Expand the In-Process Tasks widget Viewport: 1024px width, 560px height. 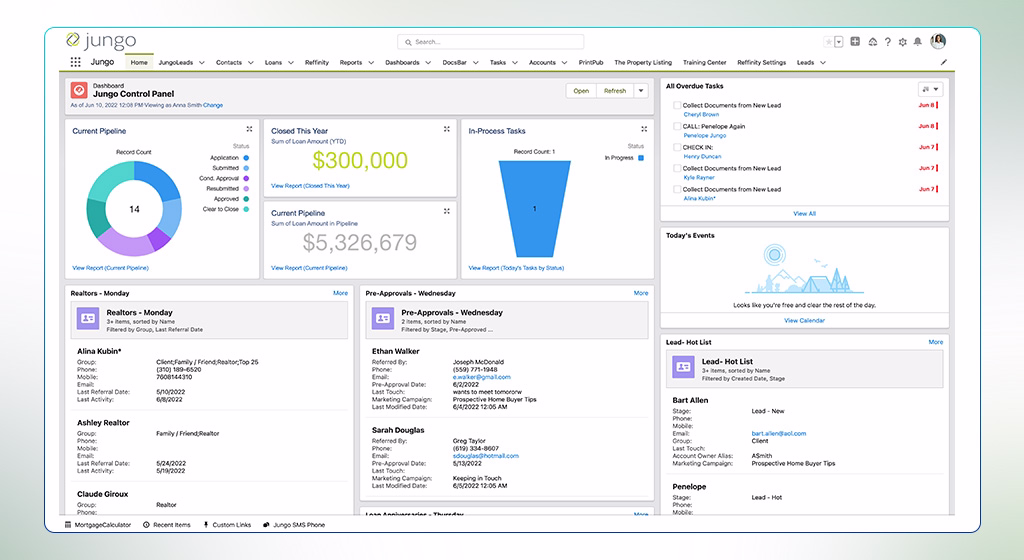coord(644,129)
